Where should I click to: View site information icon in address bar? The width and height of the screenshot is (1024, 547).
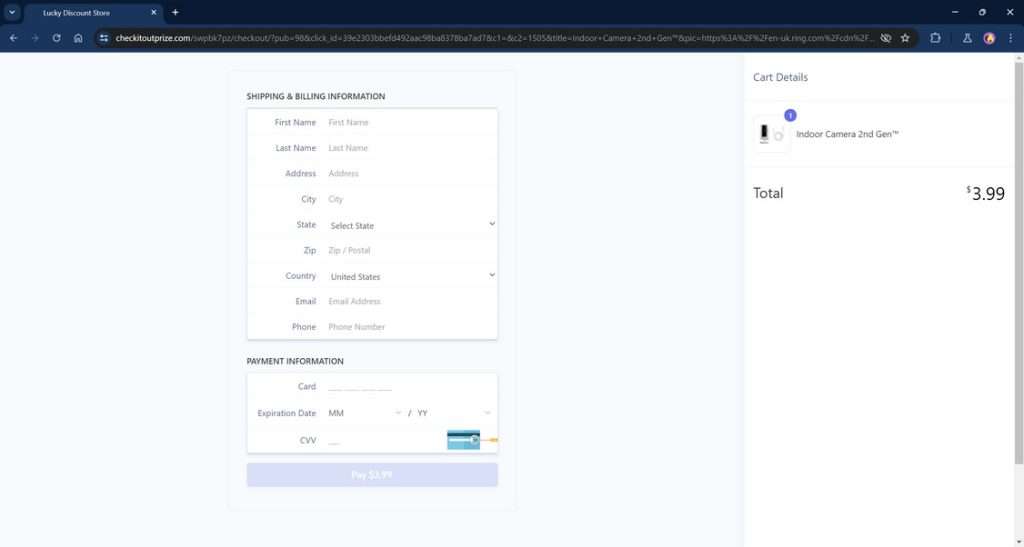tap(104, 38)
